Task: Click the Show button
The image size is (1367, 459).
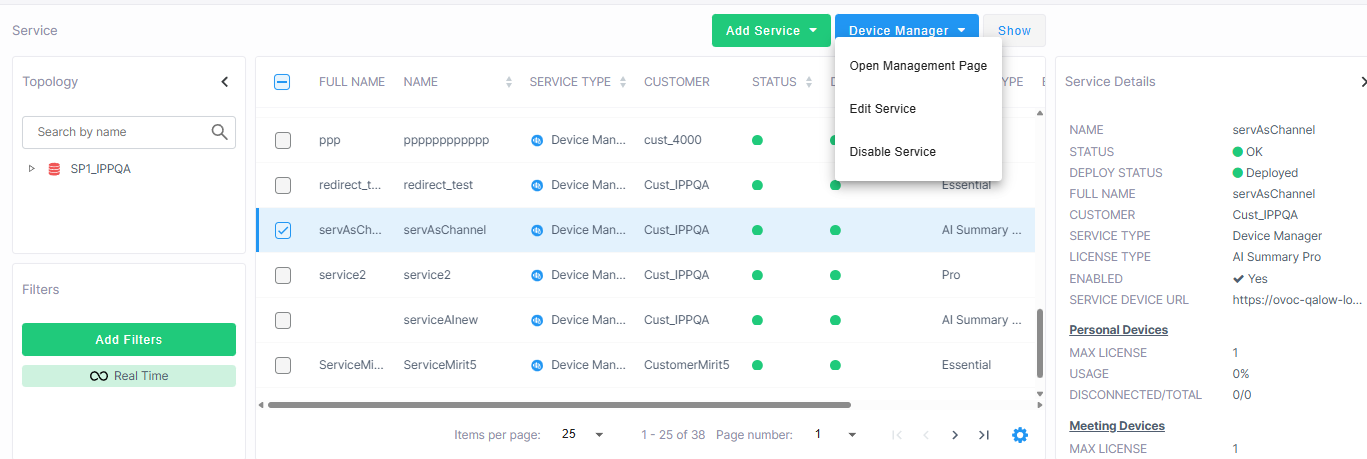Action: [x=1013, y=30]
